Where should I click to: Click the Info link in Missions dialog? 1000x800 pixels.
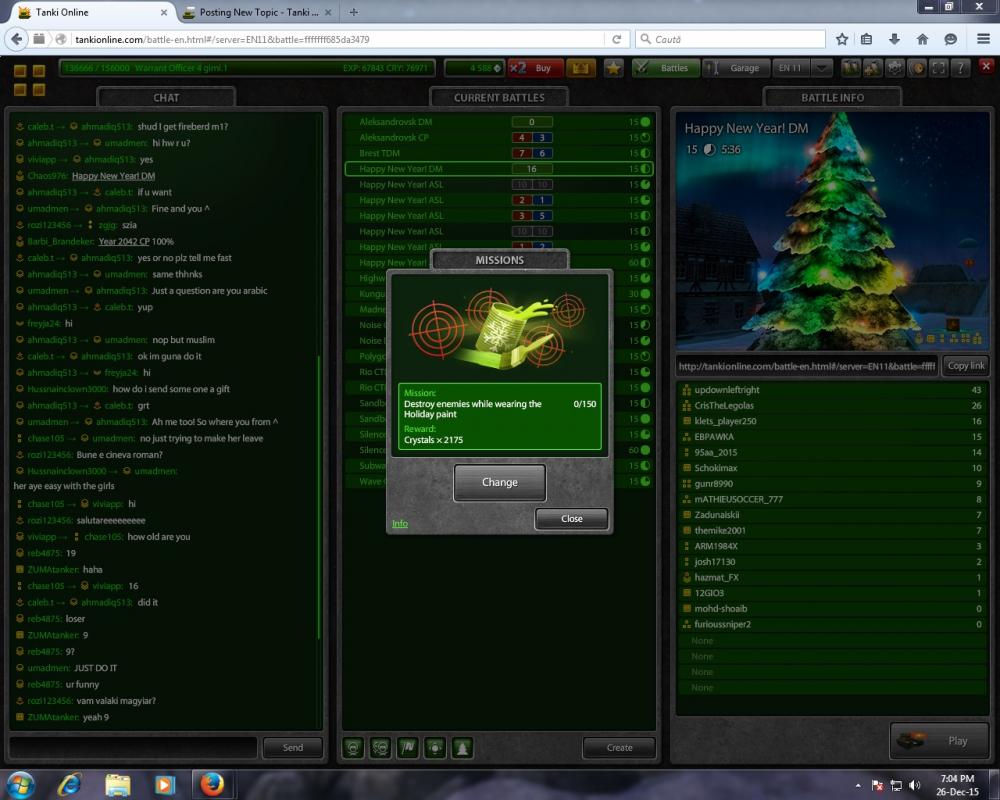tap(399, 524)
